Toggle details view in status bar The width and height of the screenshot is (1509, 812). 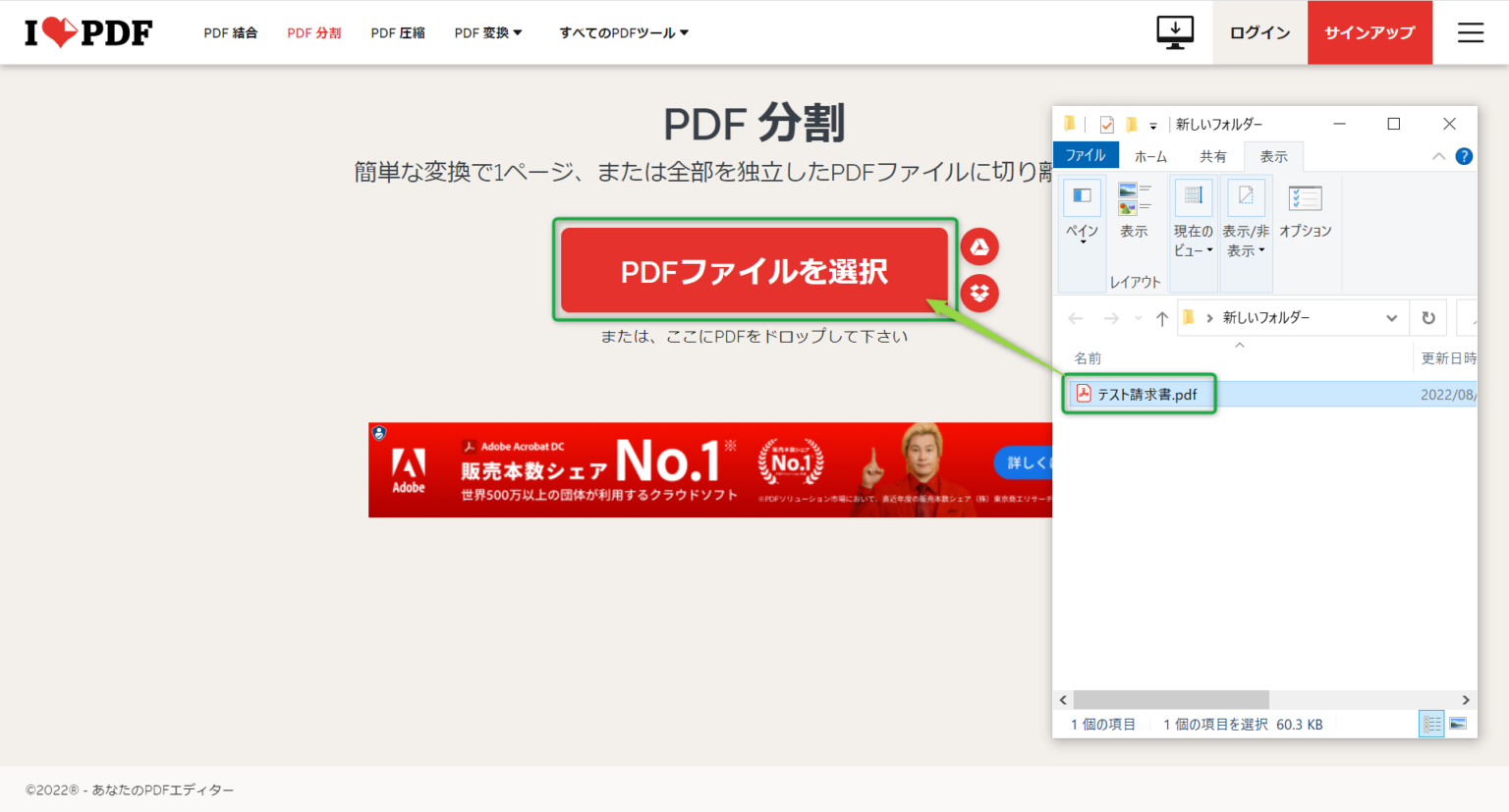pyautogui.click(x=1431, y=724)
